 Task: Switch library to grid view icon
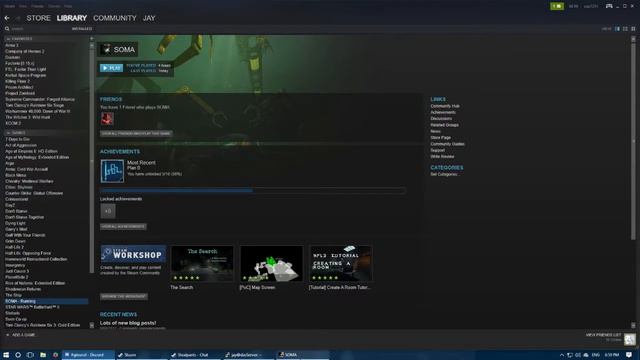click(633, 29)
